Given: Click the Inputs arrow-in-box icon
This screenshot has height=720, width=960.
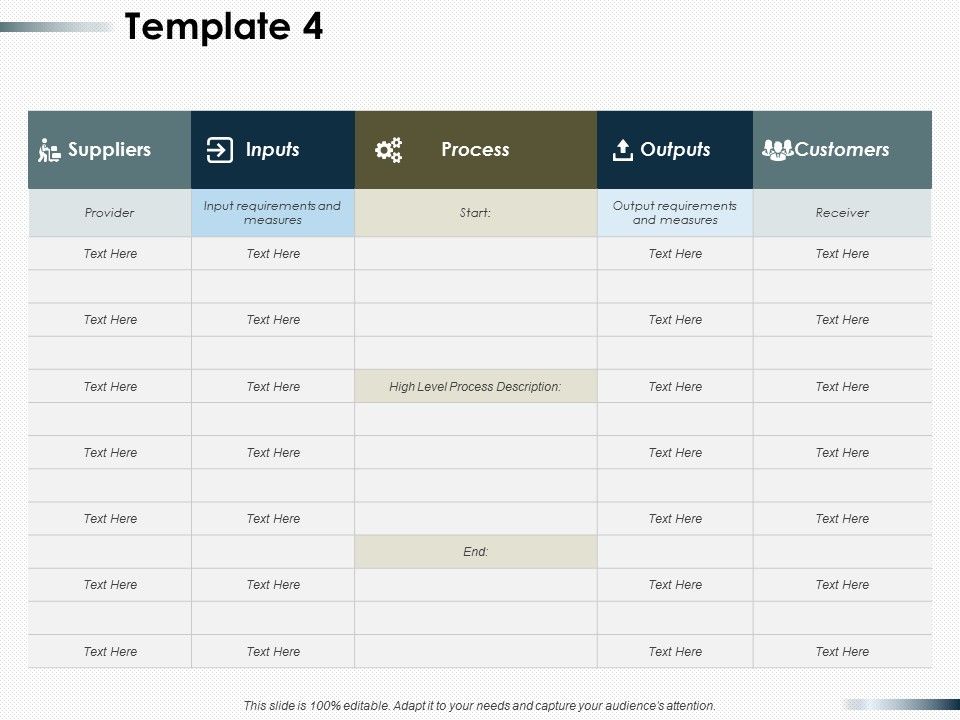Looking at the screenshot, I should coord(219,150).
